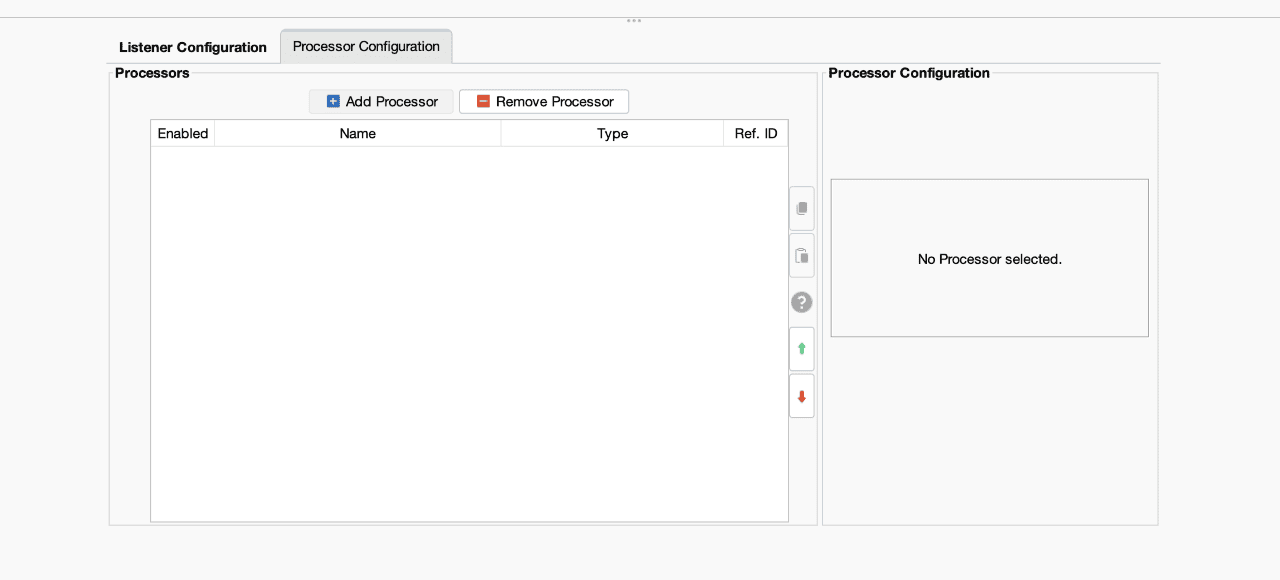Select the Processor Configuration tab
The width and height of the screenshot is (1280, 580).
coord(366,46)
